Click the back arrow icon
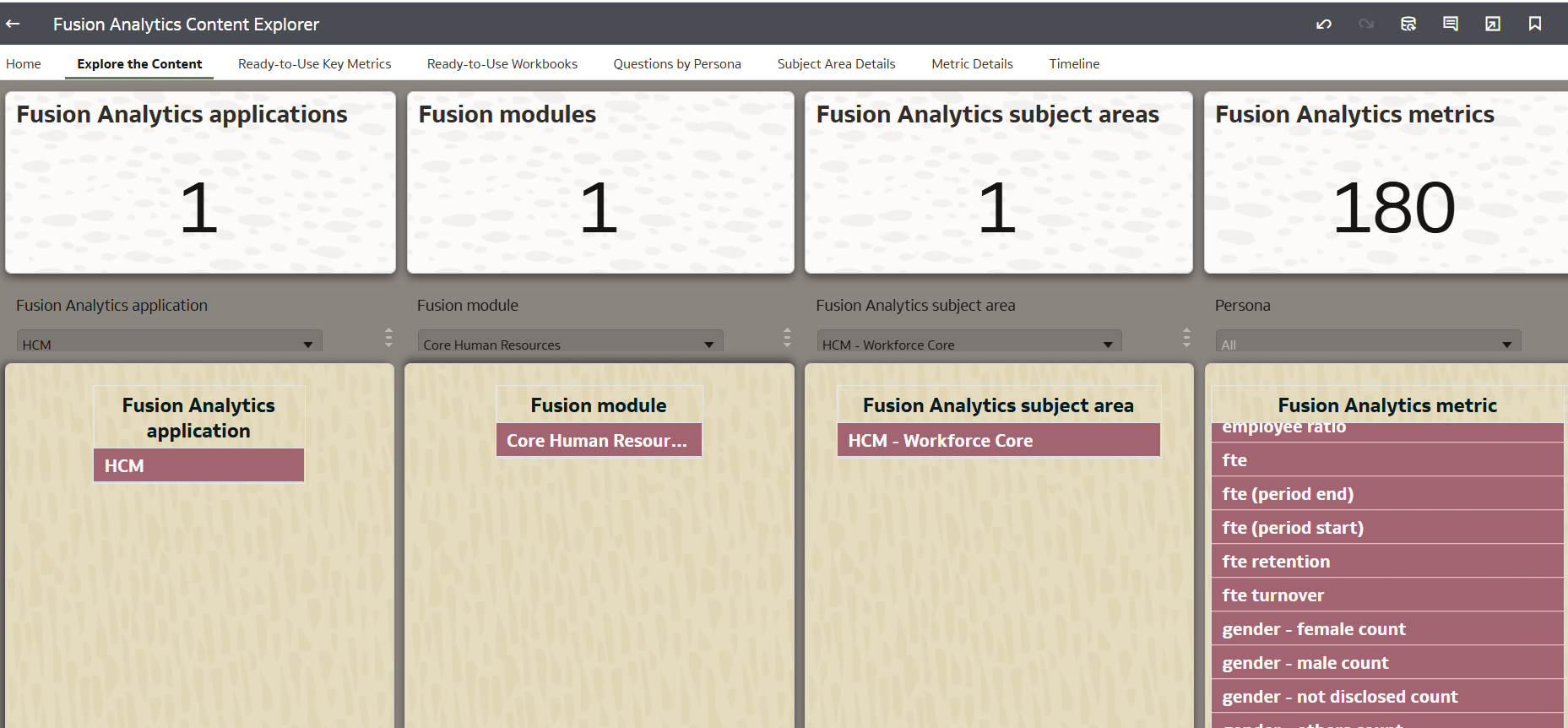The image size is (1568, 728). click(13, 24)
